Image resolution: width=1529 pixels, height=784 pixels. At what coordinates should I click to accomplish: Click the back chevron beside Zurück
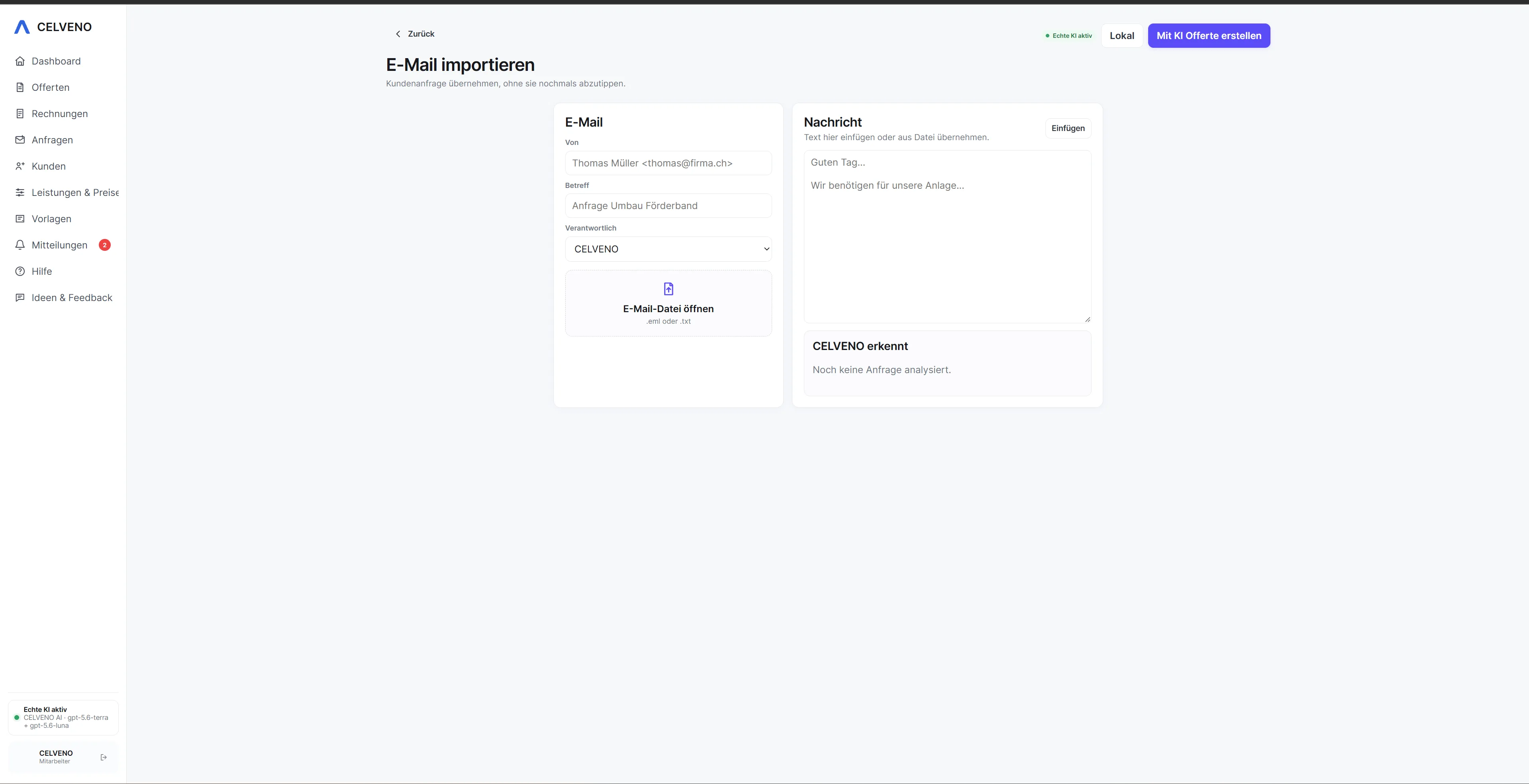398,34
